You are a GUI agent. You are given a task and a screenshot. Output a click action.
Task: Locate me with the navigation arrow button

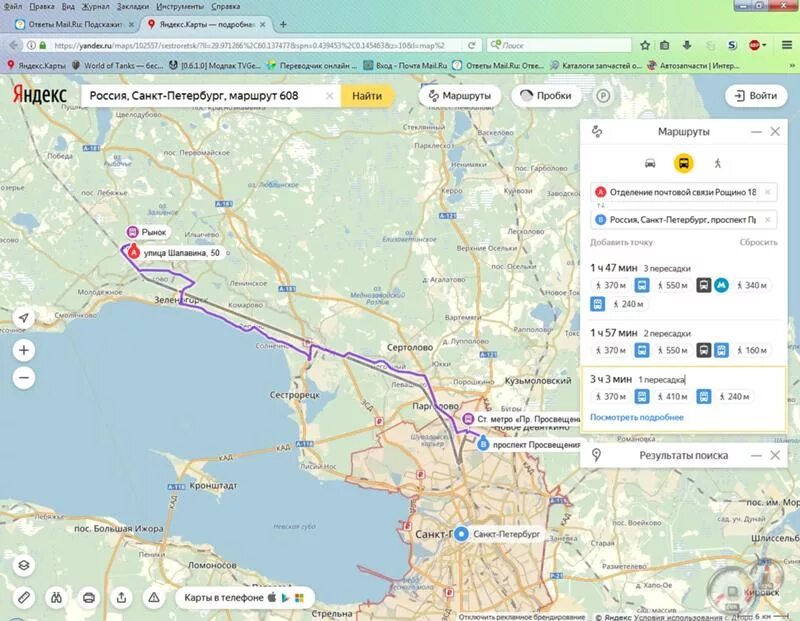23,318
